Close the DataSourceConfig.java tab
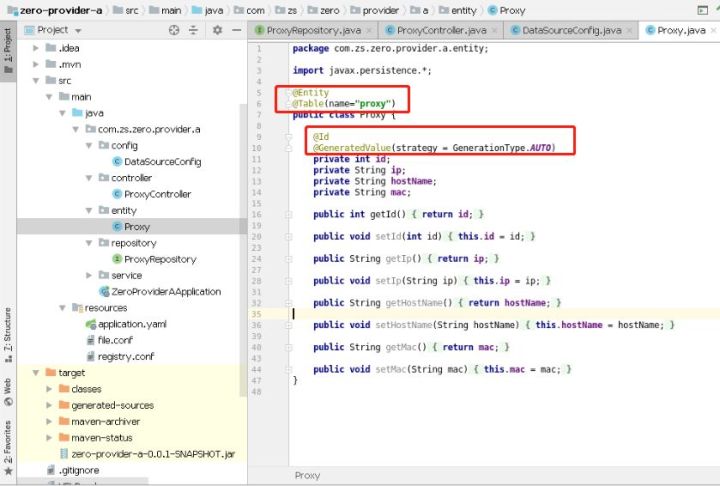Viewport: 720px width, 486px height. (x=630, y=31)
